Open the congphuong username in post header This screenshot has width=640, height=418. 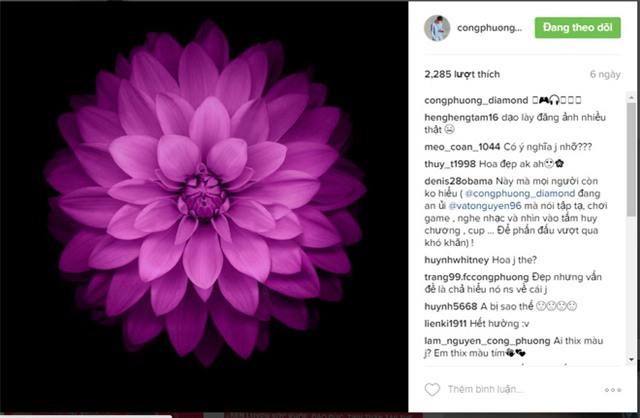click(489, 28)
